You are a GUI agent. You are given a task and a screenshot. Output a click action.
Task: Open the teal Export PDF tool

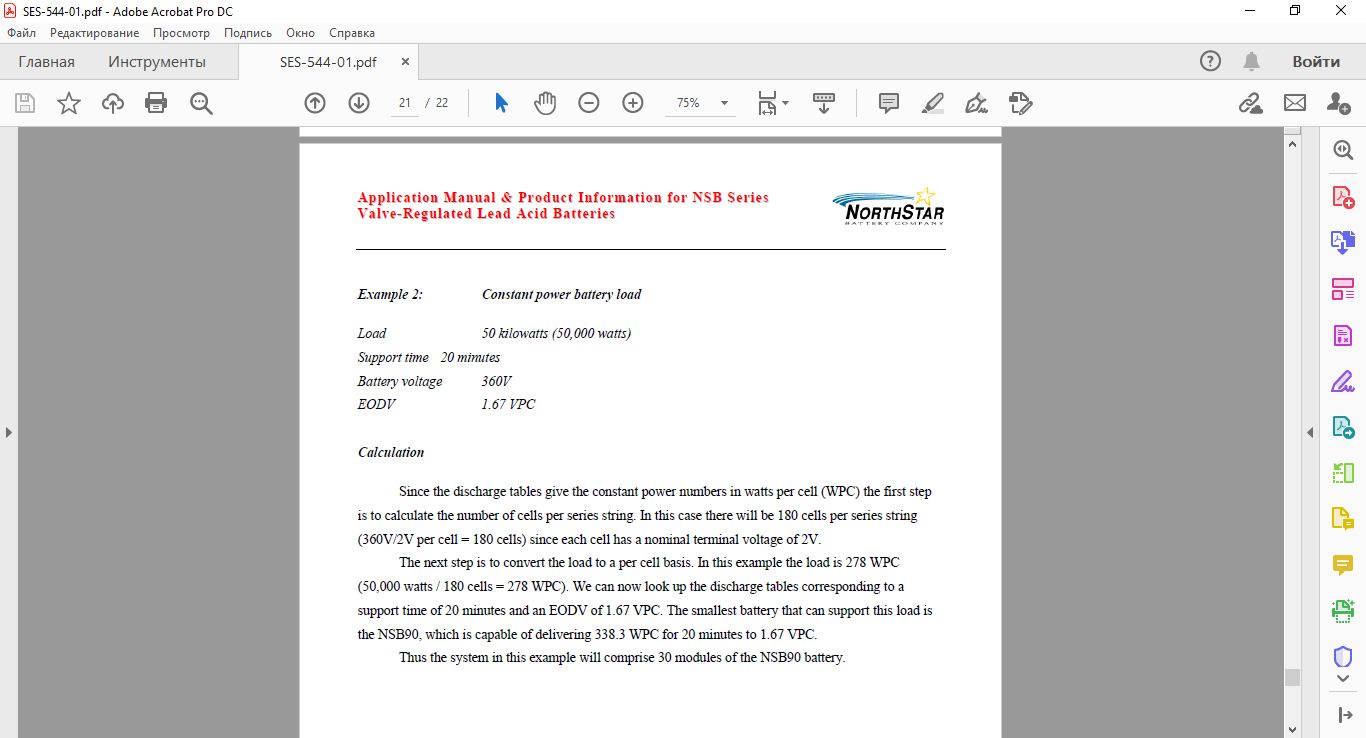tap(1343, 428)
